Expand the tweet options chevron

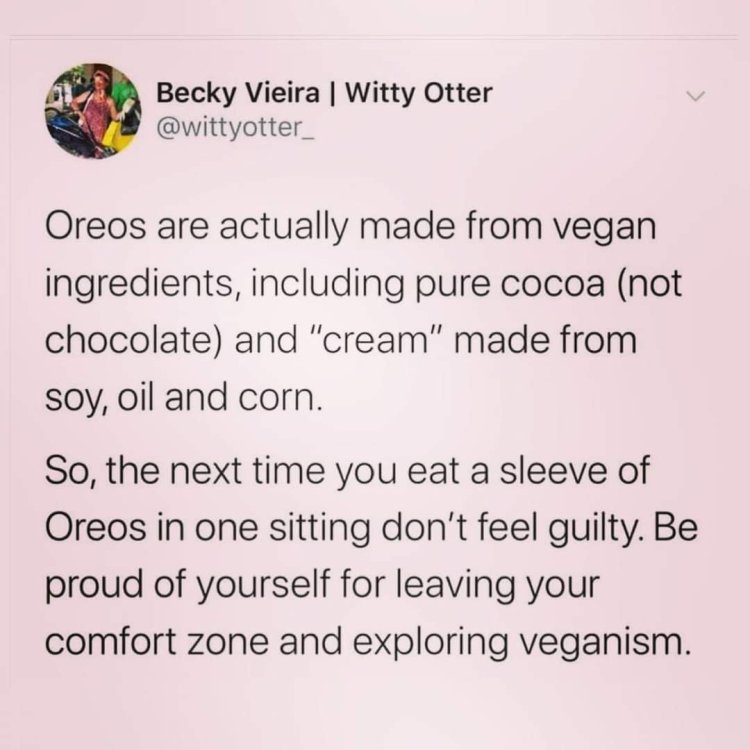point(695,96)
